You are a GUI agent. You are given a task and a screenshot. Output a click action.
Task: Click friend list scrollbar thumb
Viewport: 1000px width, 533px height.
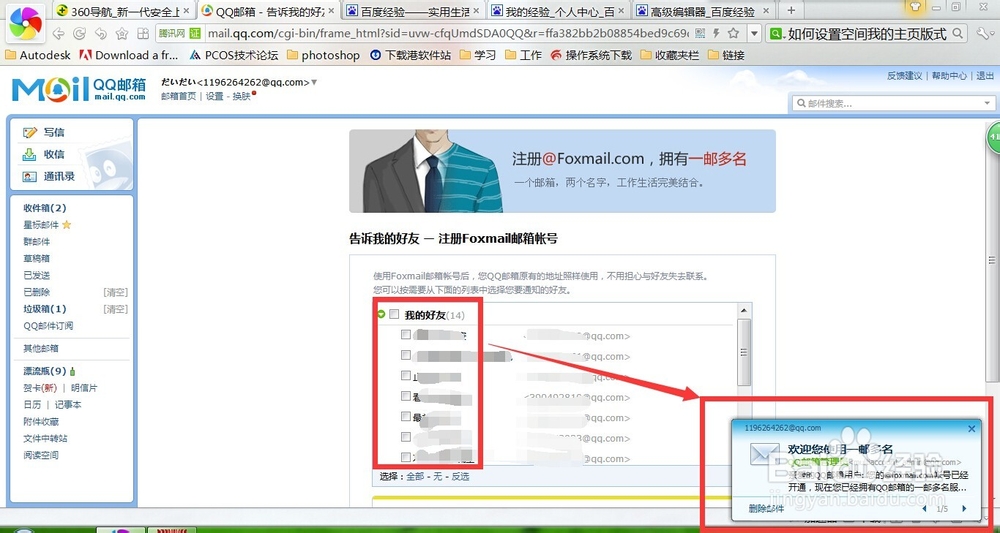pos(744,352)
